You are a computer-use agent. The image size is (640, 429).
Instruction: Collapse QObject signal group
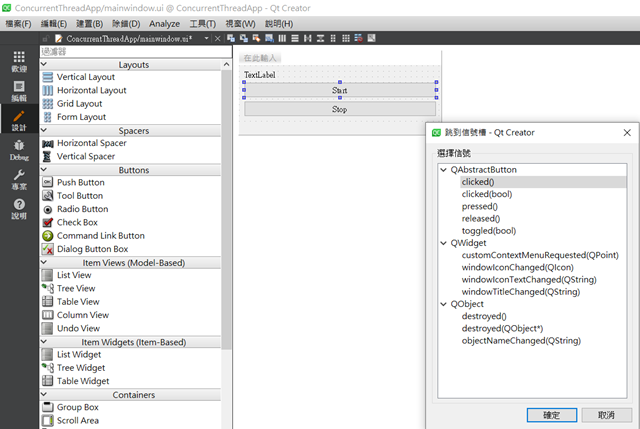[x=444, y=305]
